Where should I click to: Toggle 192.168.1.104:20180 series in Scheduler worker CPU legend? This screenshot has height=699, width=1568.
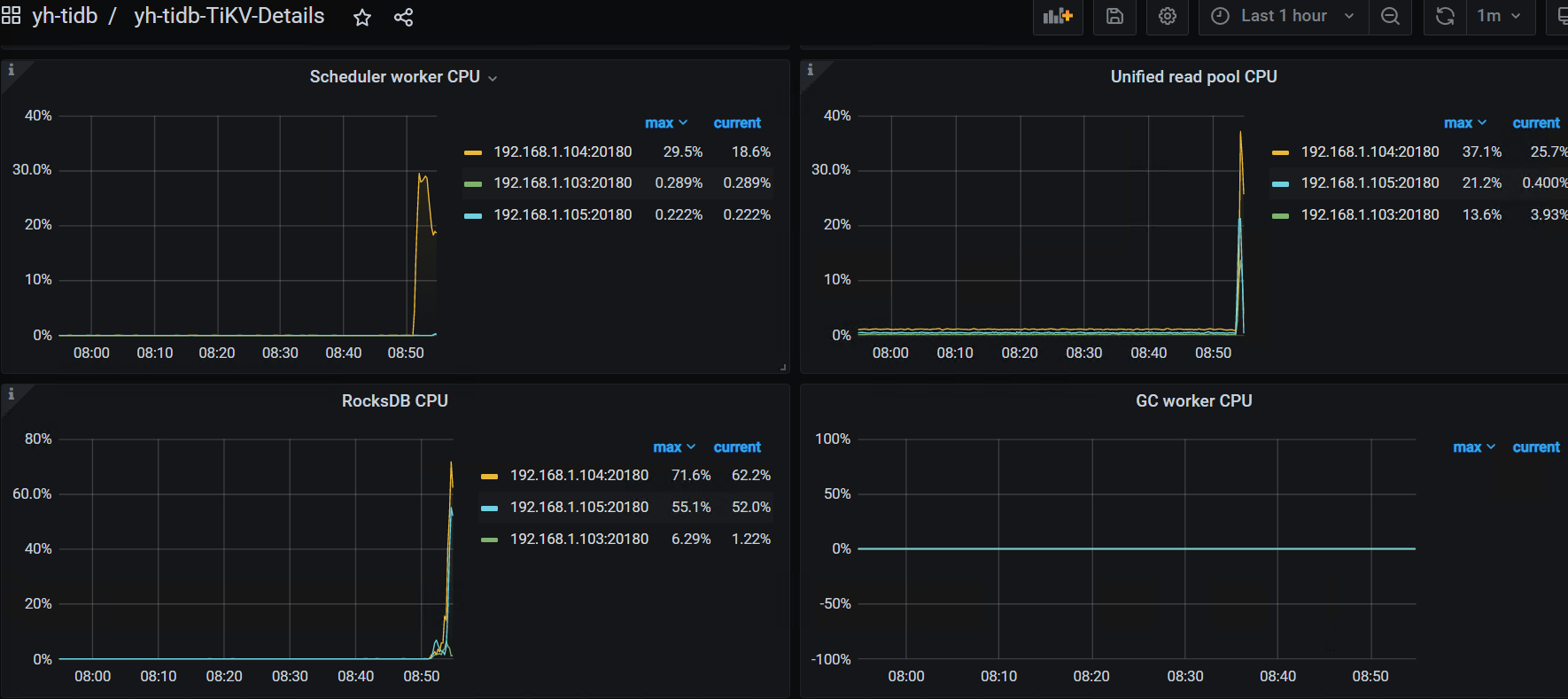[563, 152]
